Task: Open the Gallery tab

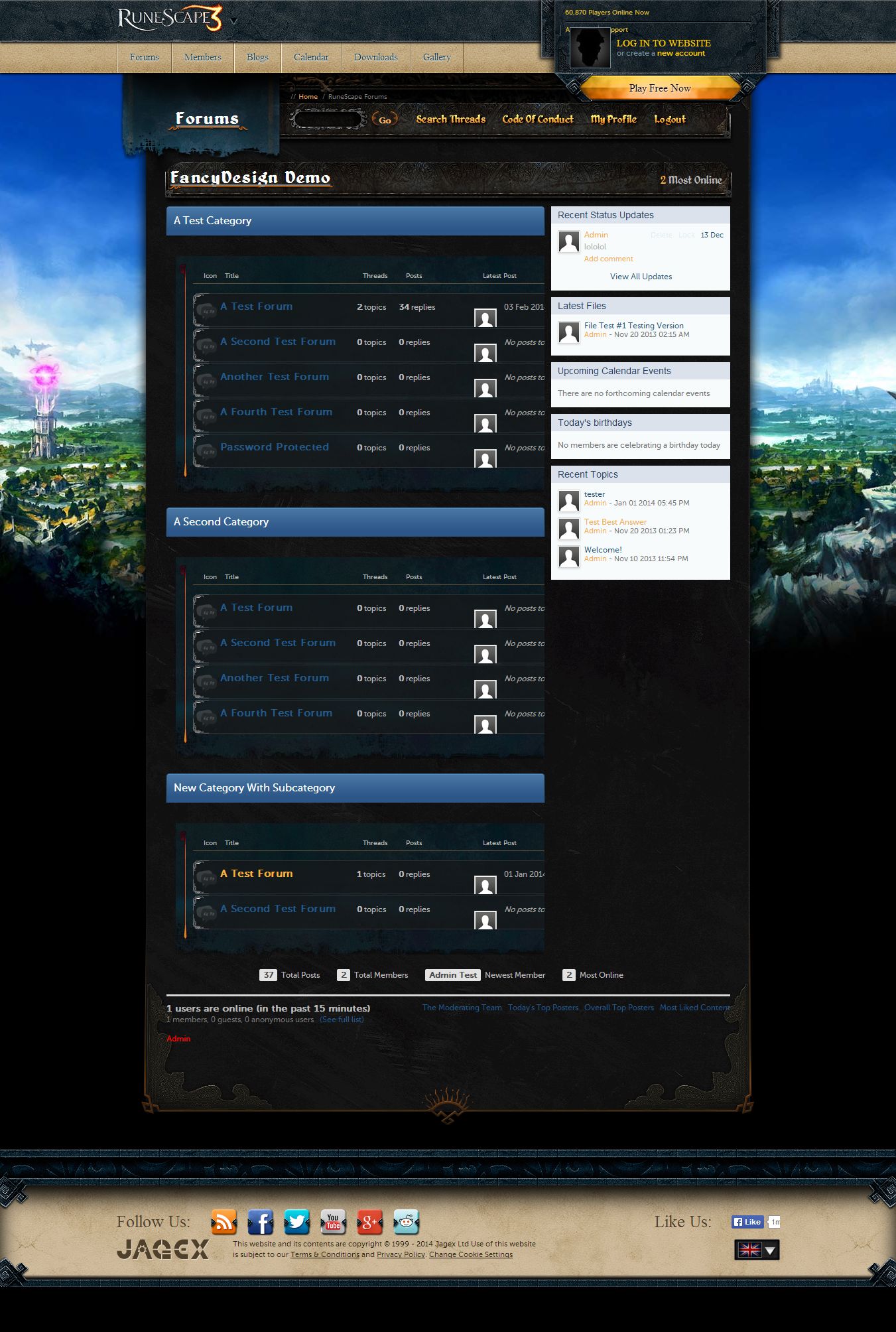Action: [x=437, y=58]
